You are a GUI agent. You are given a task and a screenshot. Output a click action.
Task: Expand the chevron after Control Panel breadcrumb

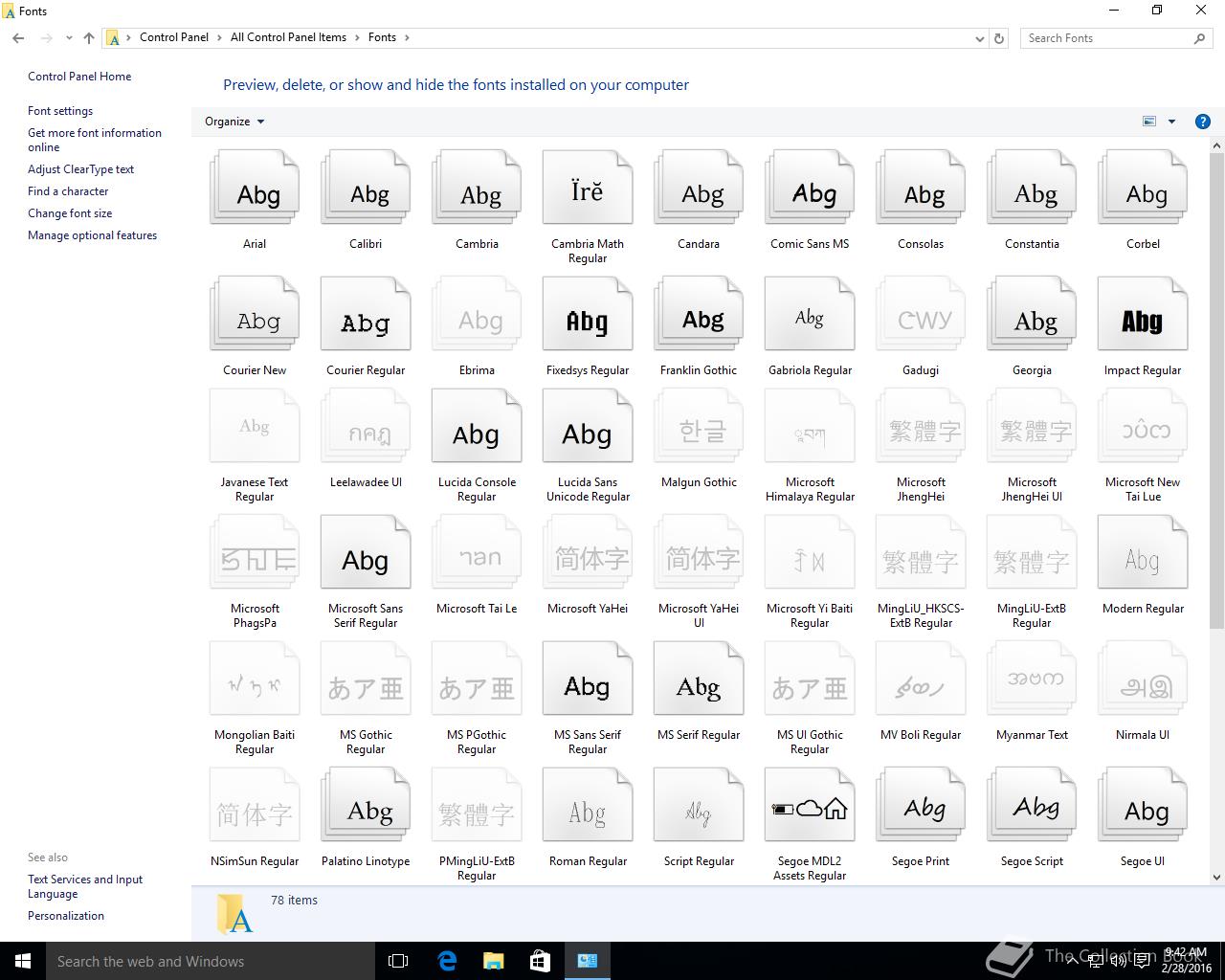(219, 38)
